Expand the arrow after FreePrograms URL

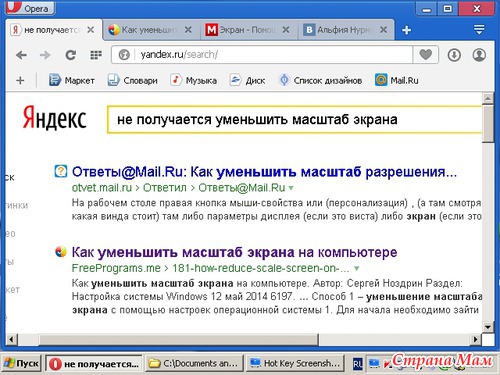(x=356, y=268)
